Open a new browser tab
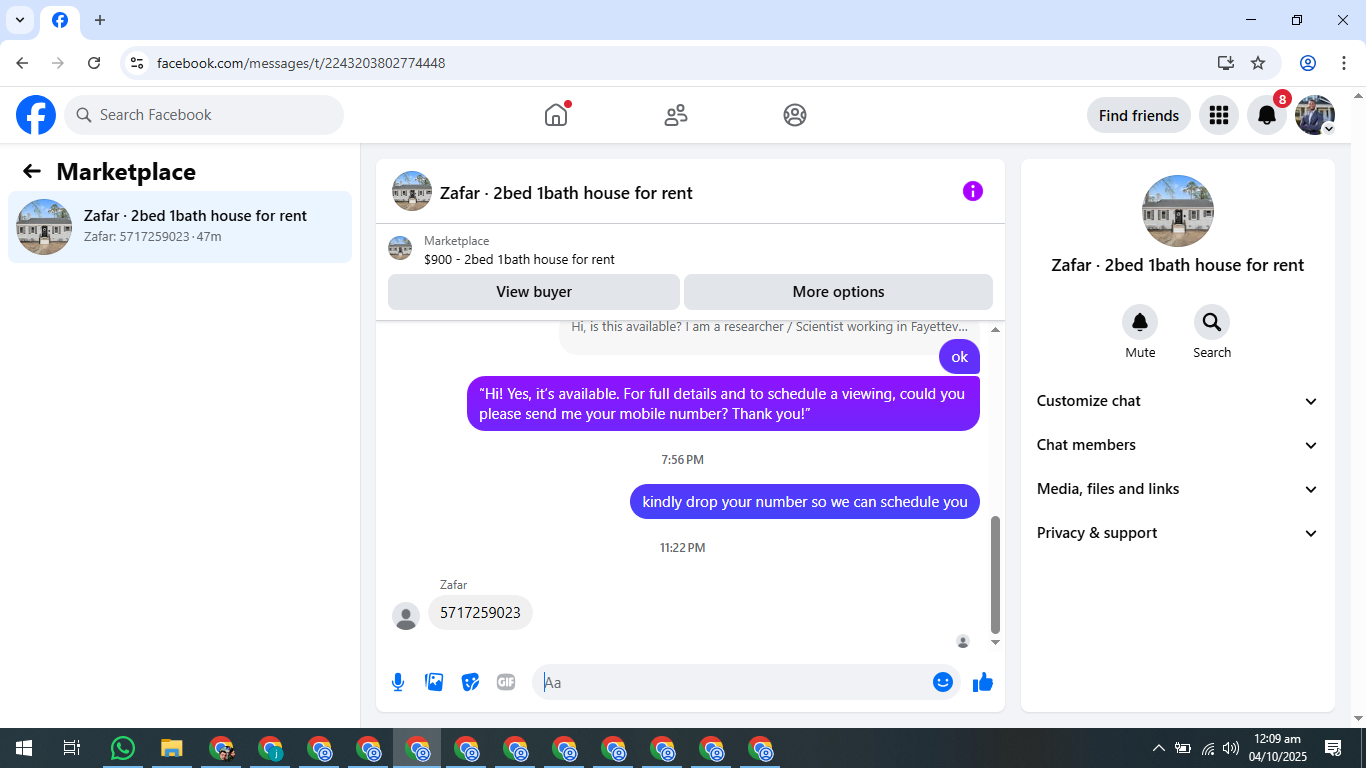Screen dimensions: 1366x768 pyautogui.click(x=100, y=20)
